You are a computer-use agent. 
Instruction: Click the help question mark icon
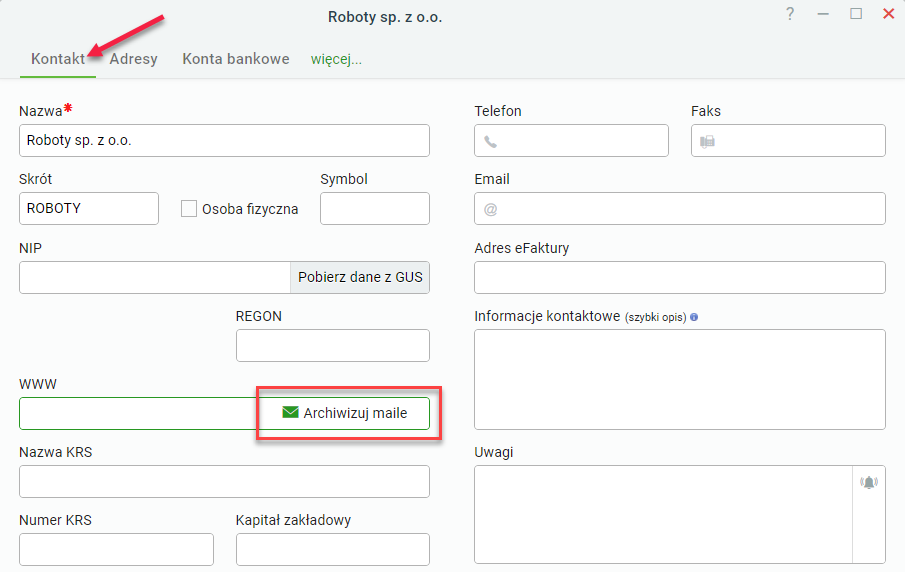coord(790,14)
